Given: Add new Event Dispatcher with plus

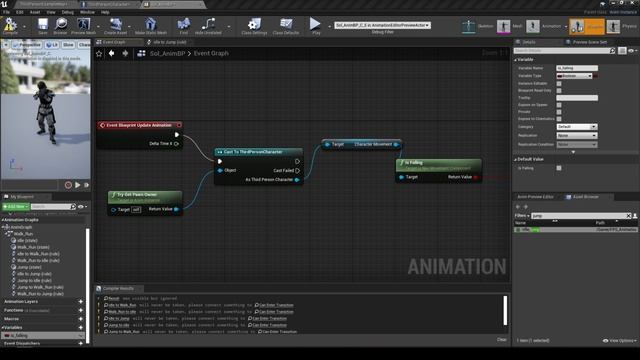Looking at the screenshot, I should pos(81,344).
